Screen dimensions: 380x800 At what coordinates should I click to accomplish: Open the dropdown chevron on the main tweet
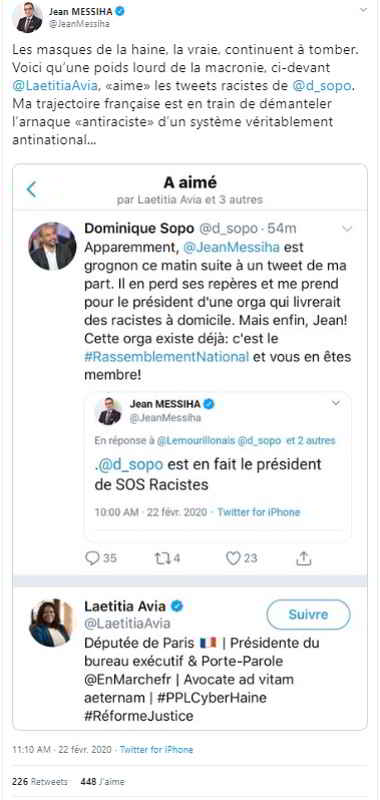(363, 10)
